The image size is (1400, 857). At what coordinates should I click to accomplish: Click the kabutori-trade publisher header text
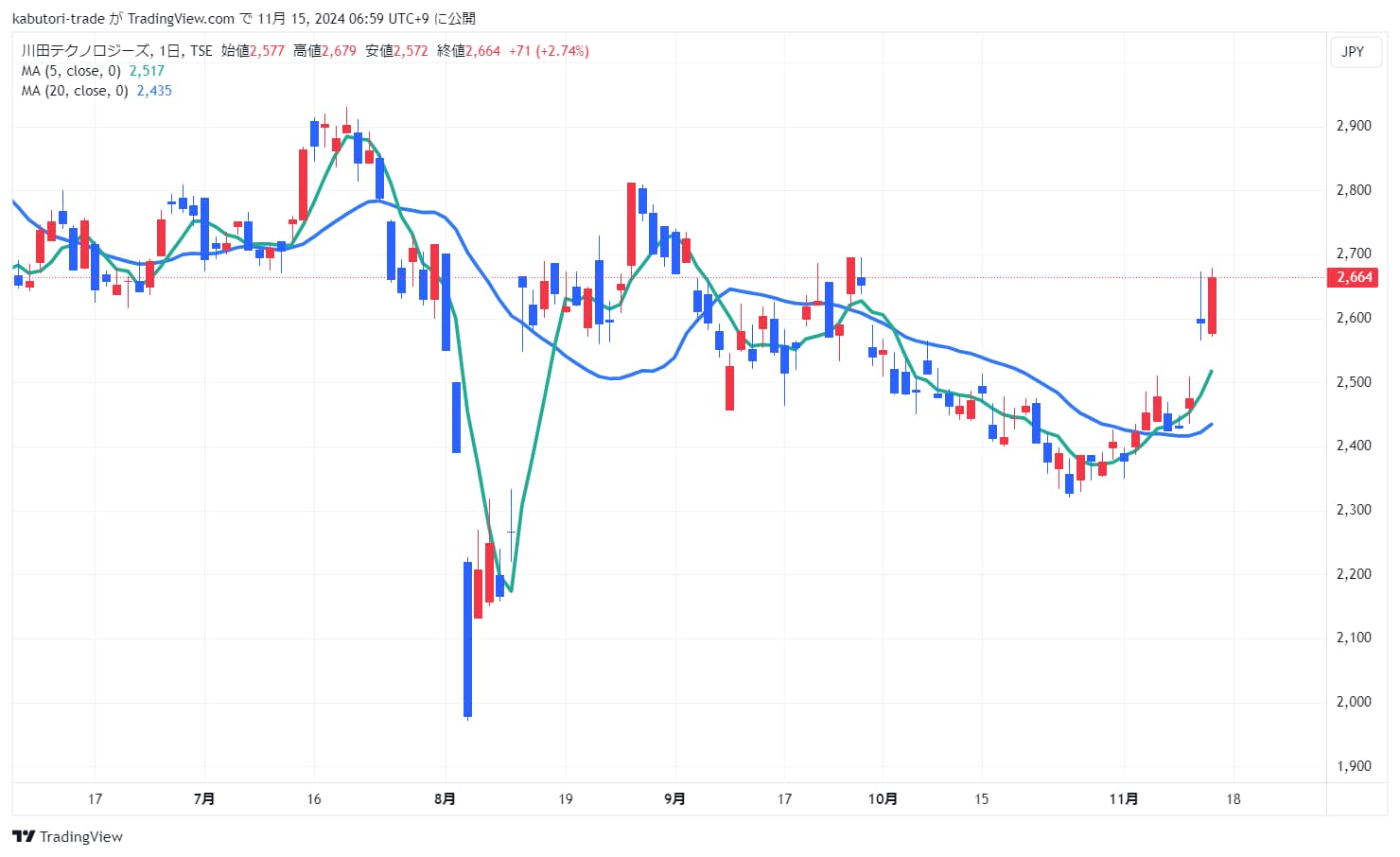coord(59,19)
